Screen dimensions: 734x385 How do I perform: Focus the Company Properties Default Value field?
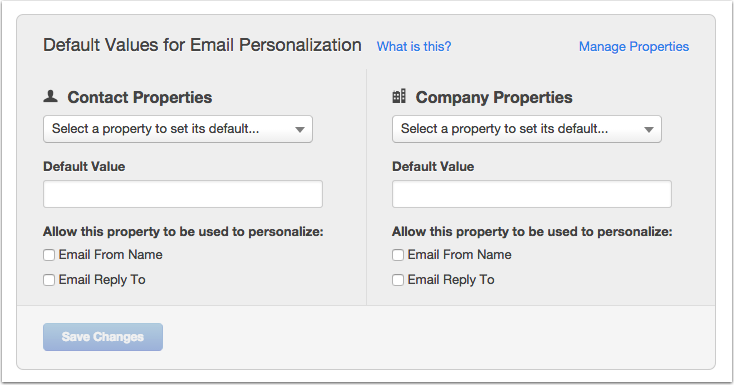click(532, 194)
